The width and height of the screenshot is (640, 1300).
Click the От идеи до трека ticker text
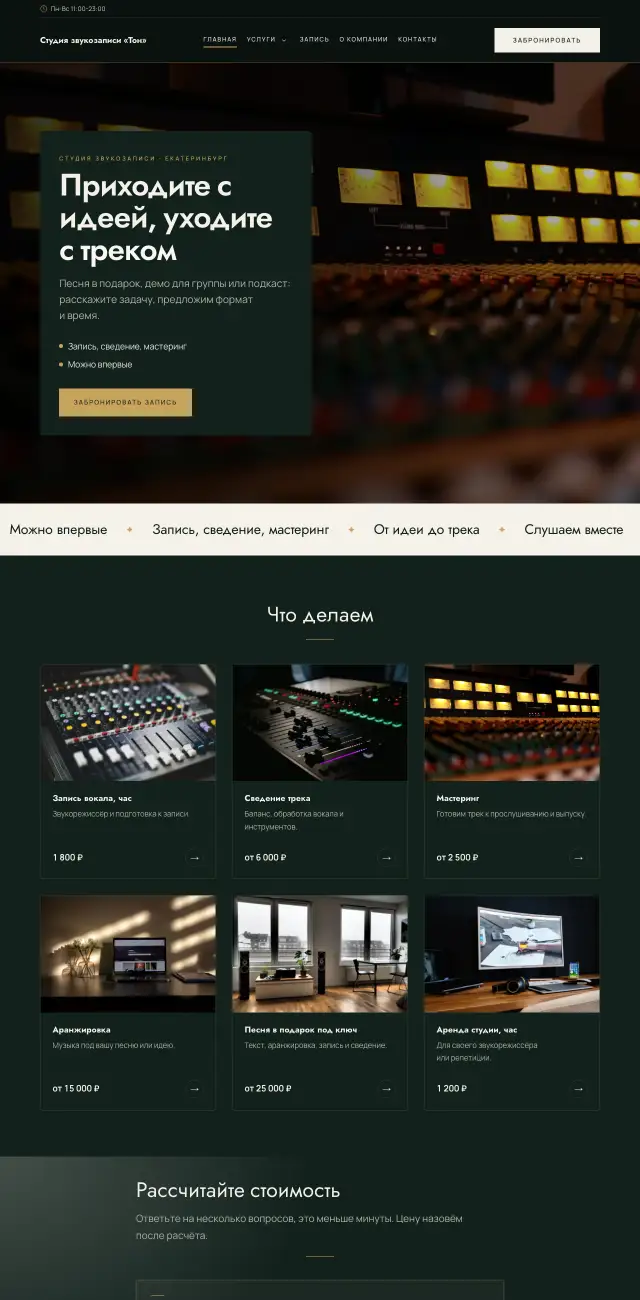pos(426,530)
